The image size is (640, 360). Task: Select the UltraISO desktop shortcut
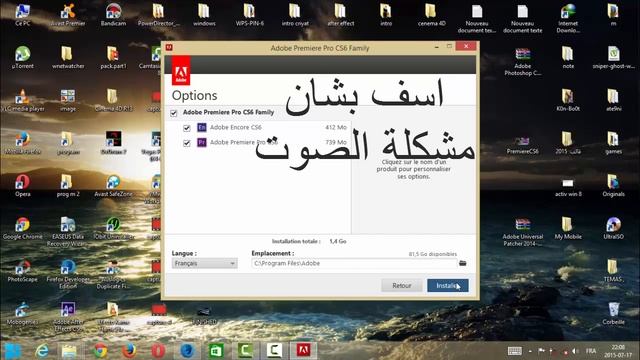[x=613, y=228]
